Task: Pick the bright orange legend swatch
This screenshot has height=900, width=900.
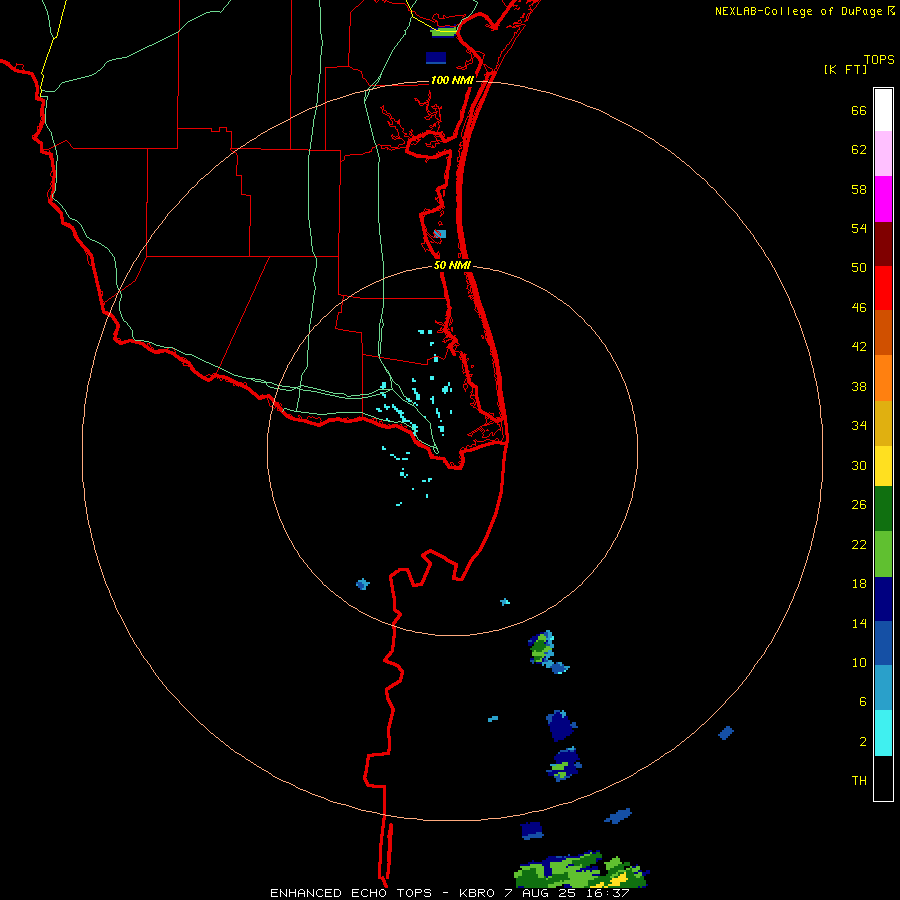Action: (x=883, y=378)
